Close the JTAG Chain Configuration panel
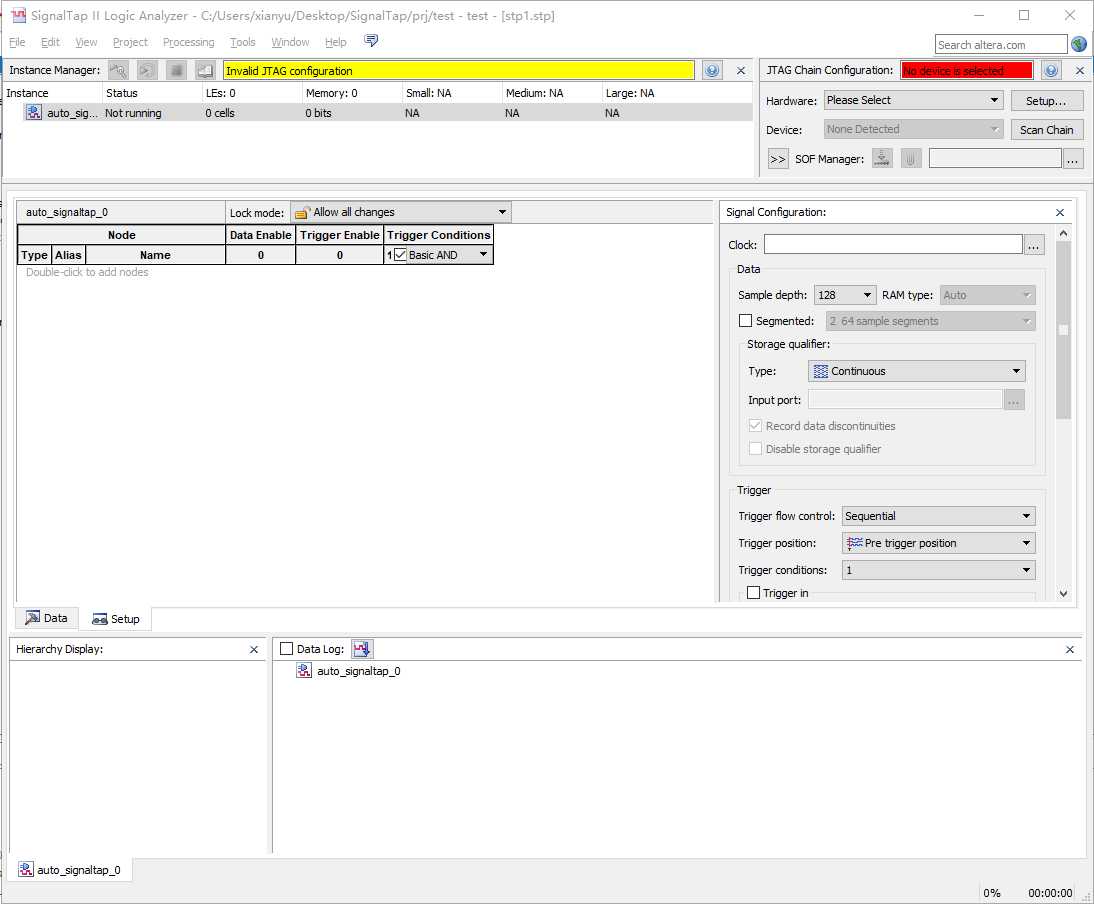Viewport: 1094px width, 904px height. click(x=1079, y=70)
